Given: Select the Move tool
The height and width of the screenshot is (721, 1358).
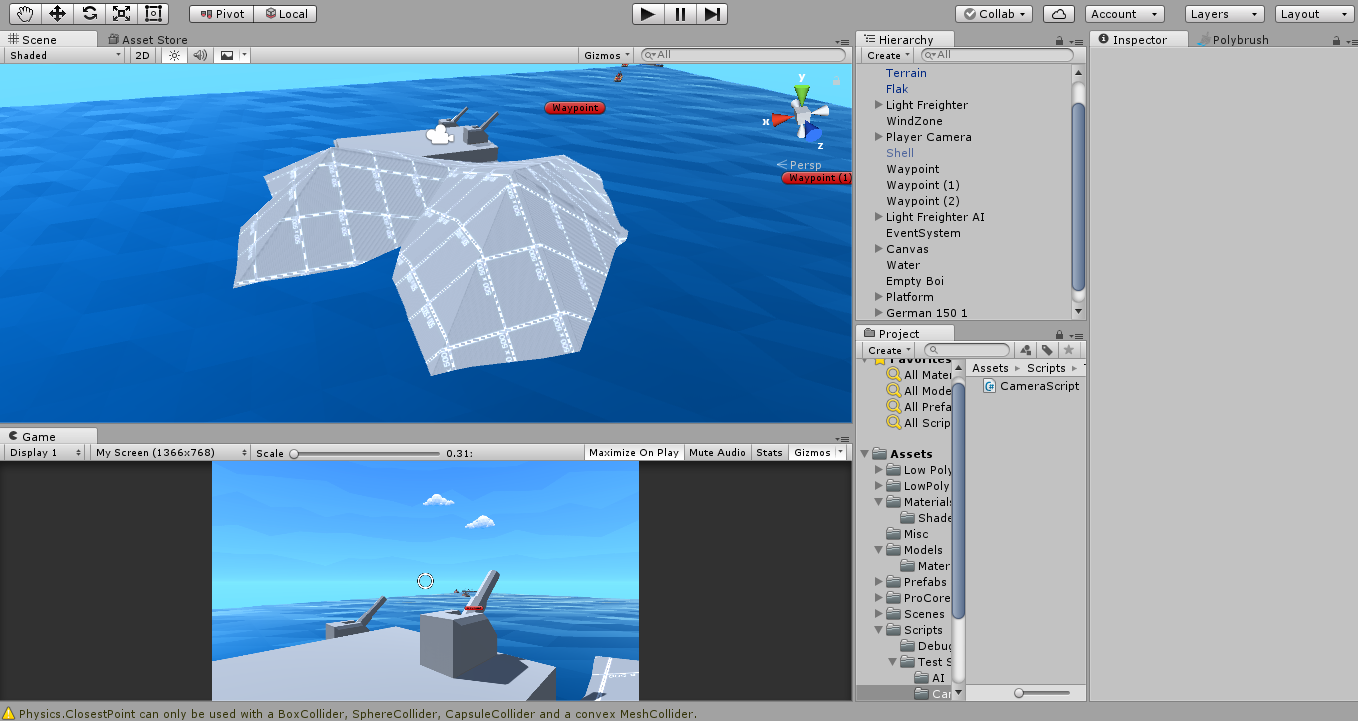Looking at the screenshot, I should click(x=57, y=13).
